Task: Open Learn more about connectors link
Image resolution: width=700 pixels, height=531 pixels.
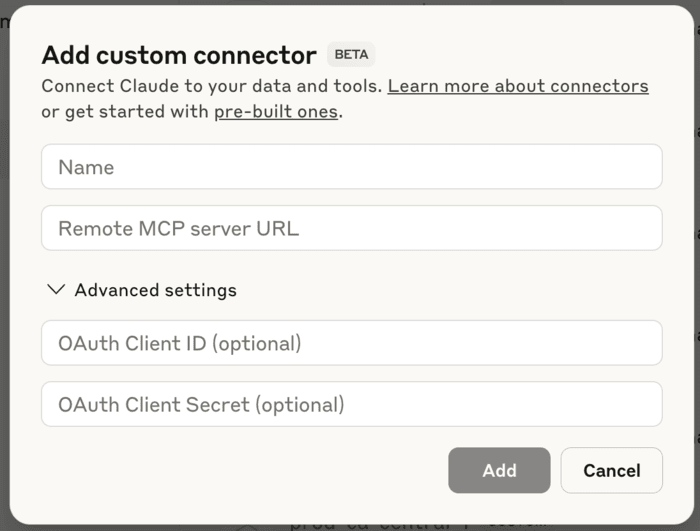Action: click(517, 86)
